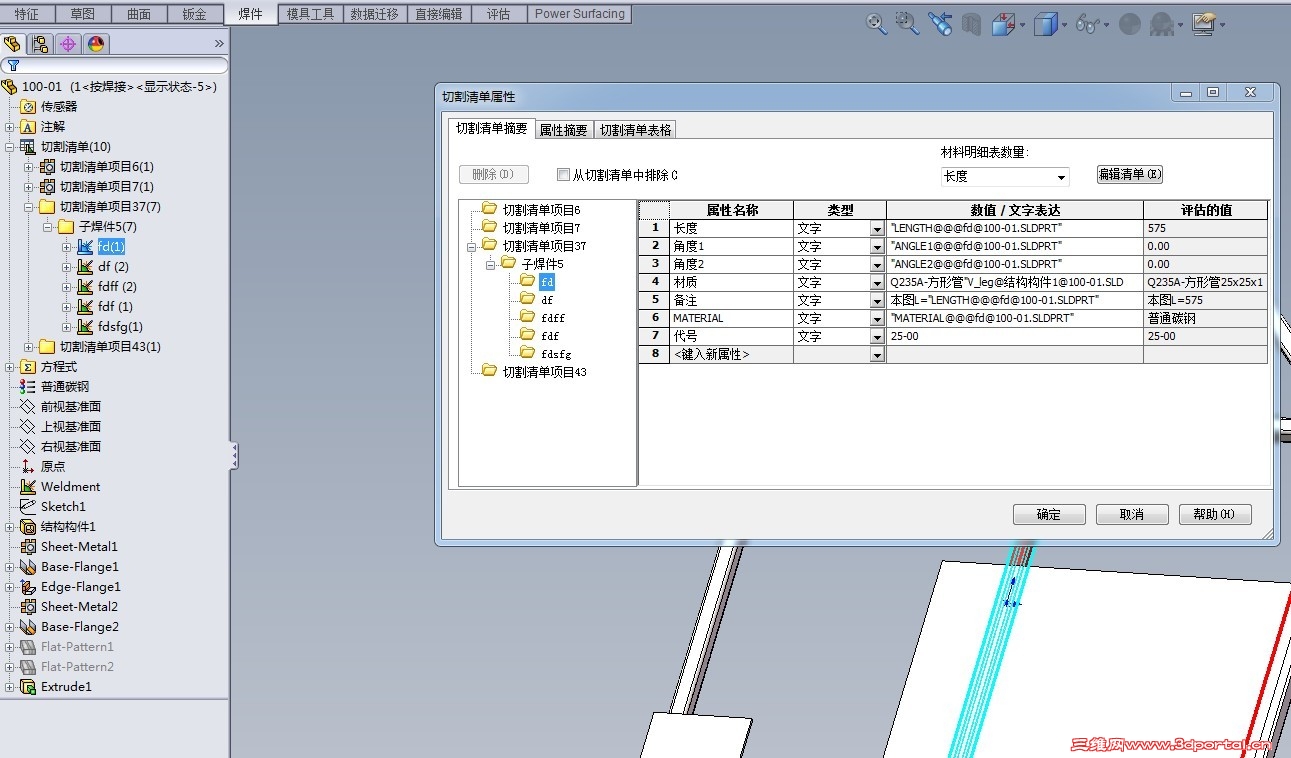
Task: Click the 备注 value cell 本图L="LENGTH
Action: pyautogui.click(x=1014, y=301)
